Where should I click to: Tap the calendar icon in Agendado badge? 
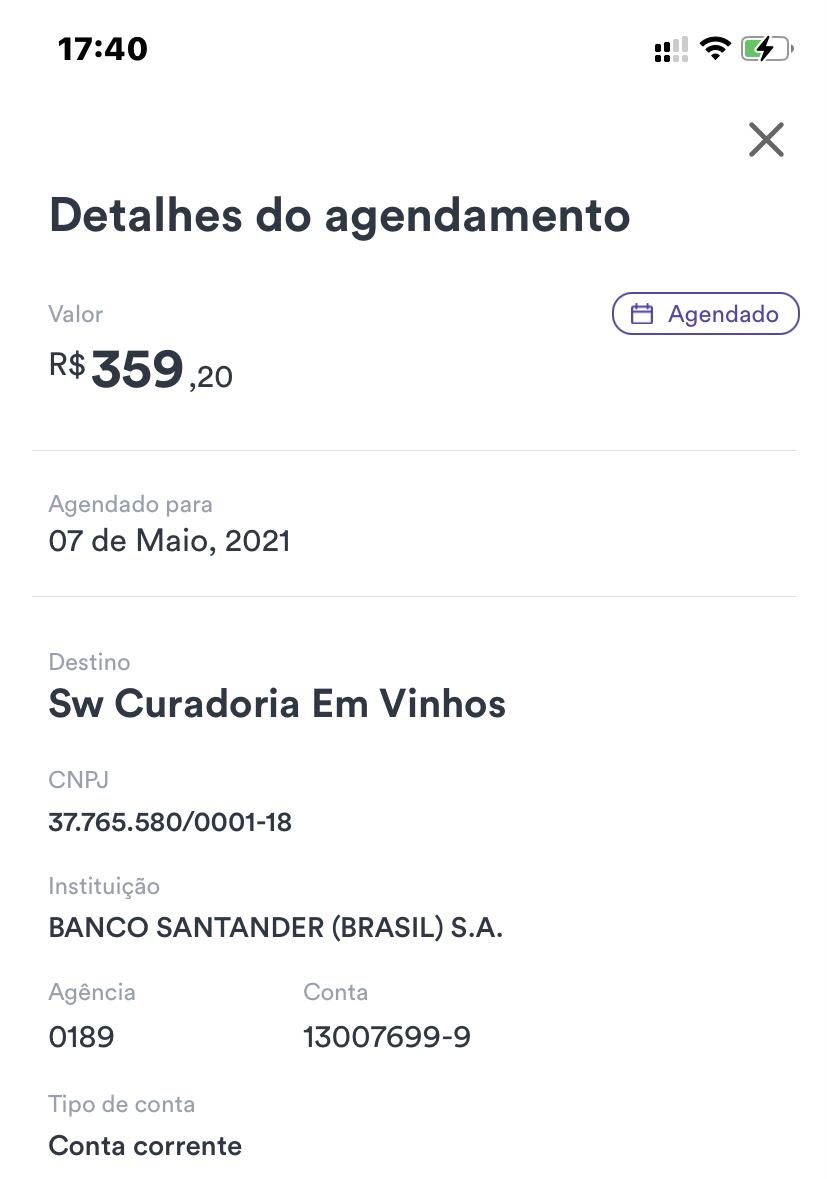click(642, 314)
